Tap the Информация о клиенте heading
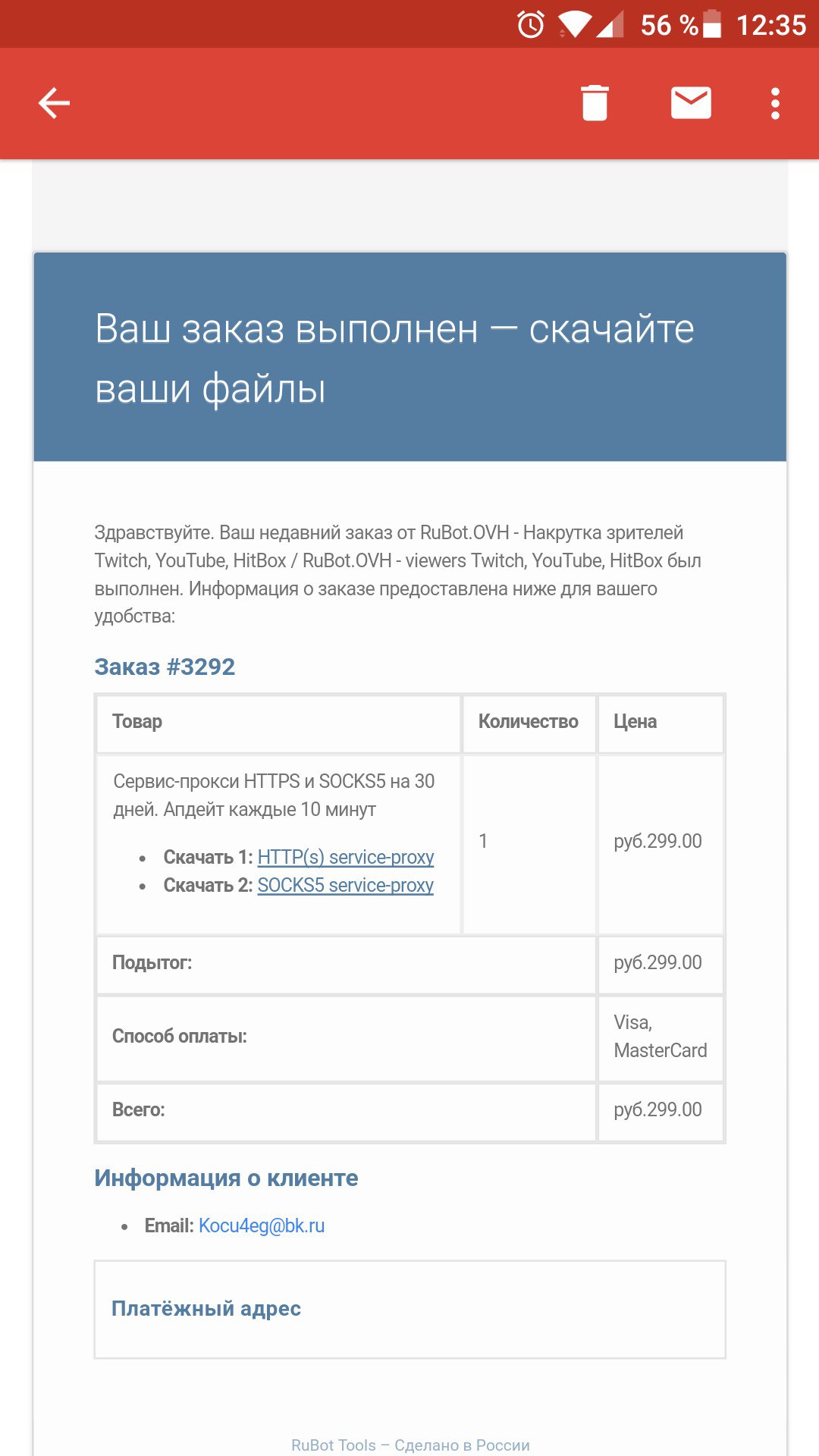Screen dimensions: 819x1456 (x=226, y=1178)
